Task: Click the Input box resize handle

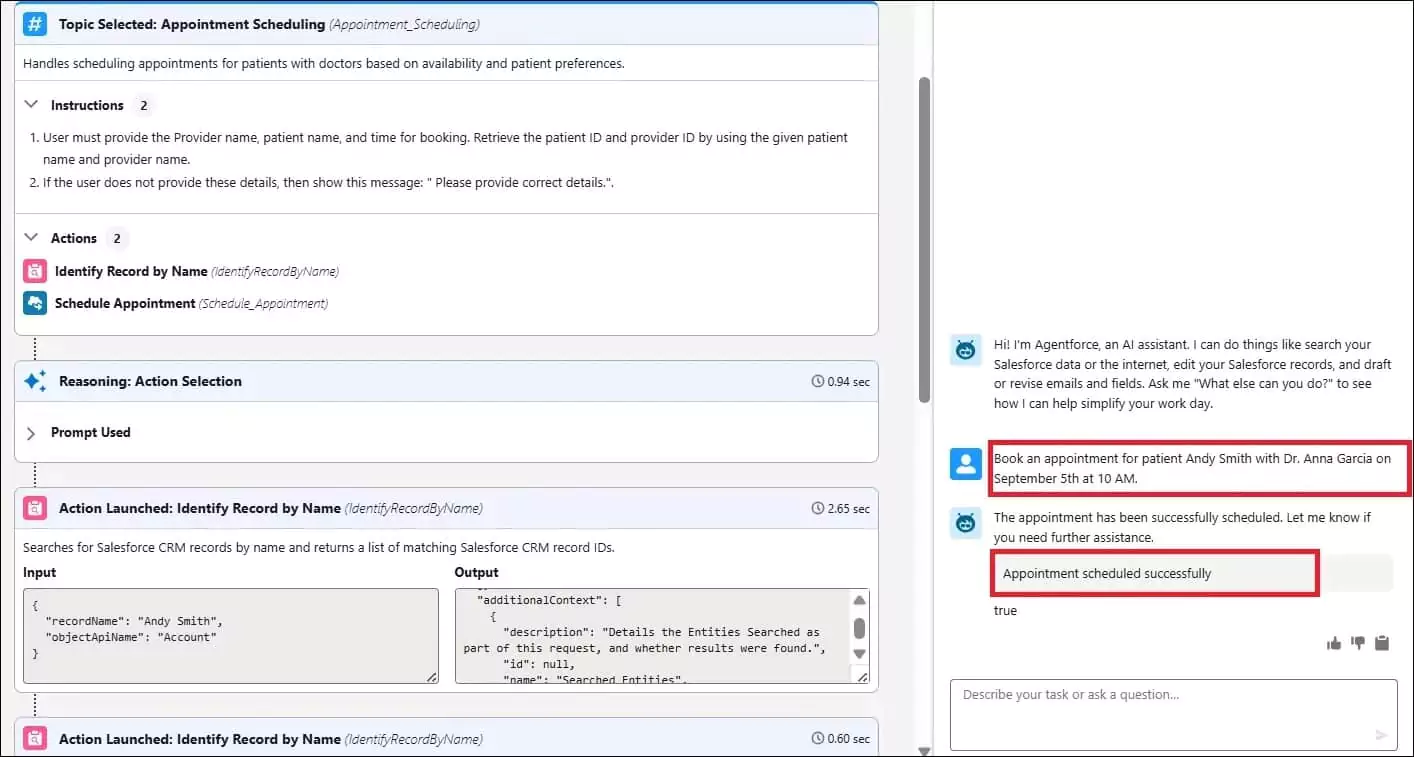Action: pyautogui.click(x=431, y=677)
